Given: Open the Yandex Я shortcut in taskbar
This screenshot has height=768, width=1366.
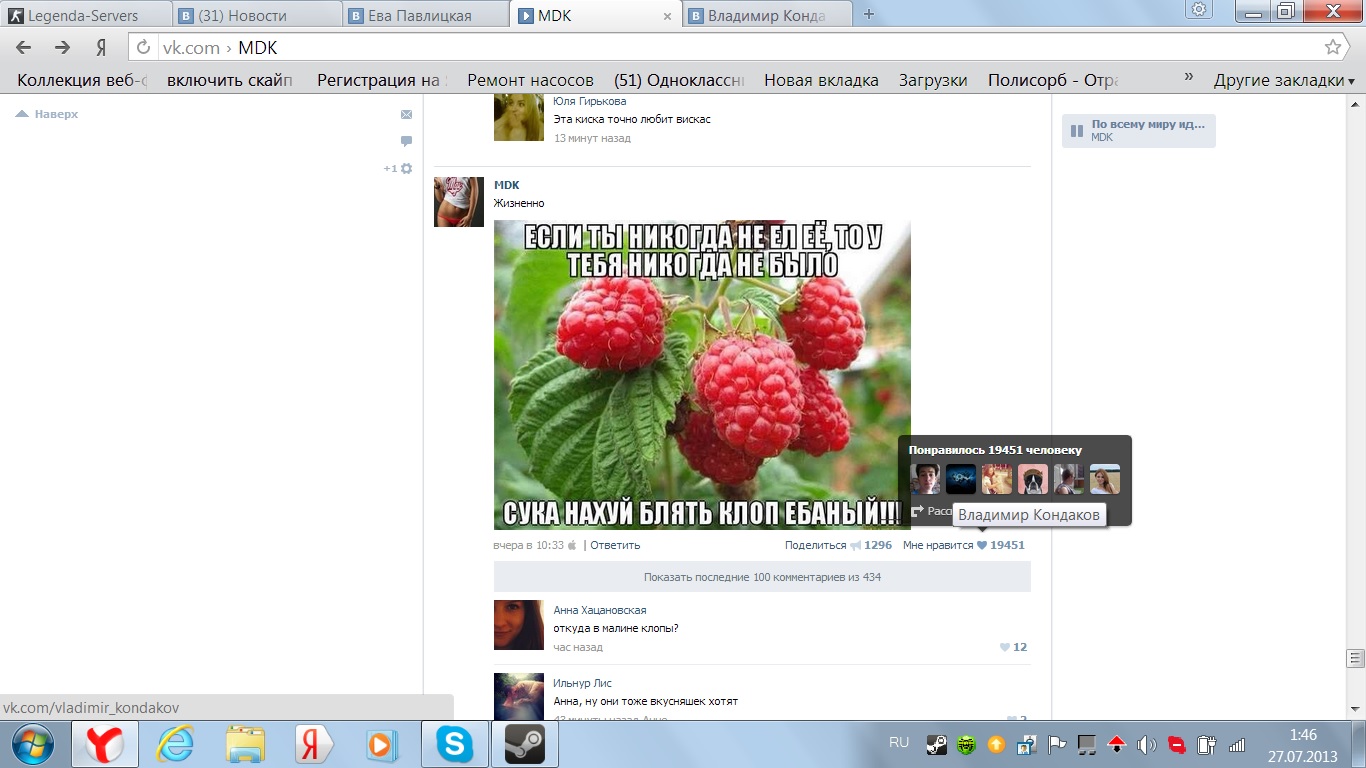Looking at the screenshot, I should pos(314,744).
